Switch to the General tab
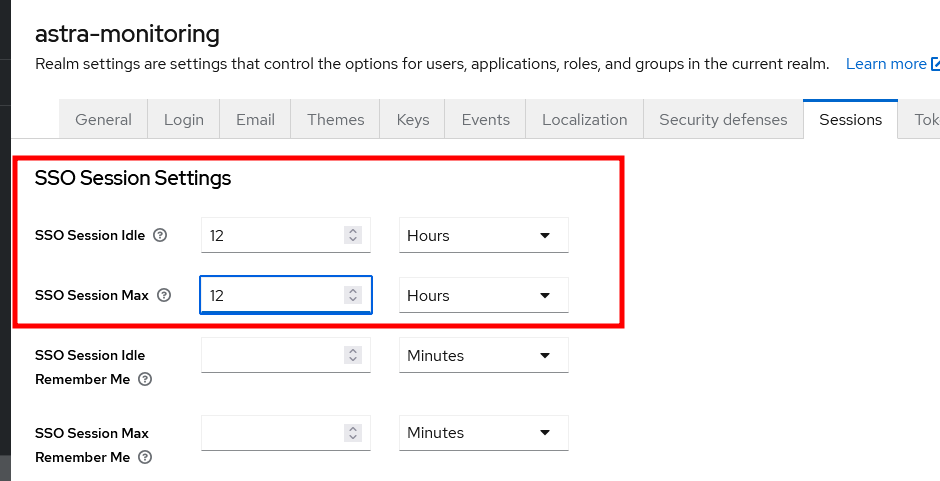This screenshot has width=940, height=481. (103, 120)
